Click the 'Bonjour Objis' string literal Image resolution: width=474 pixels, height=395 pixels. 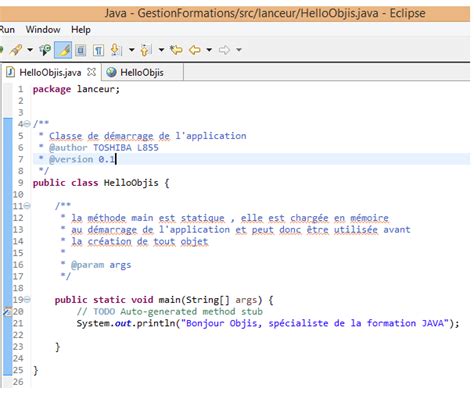(315, 323)
